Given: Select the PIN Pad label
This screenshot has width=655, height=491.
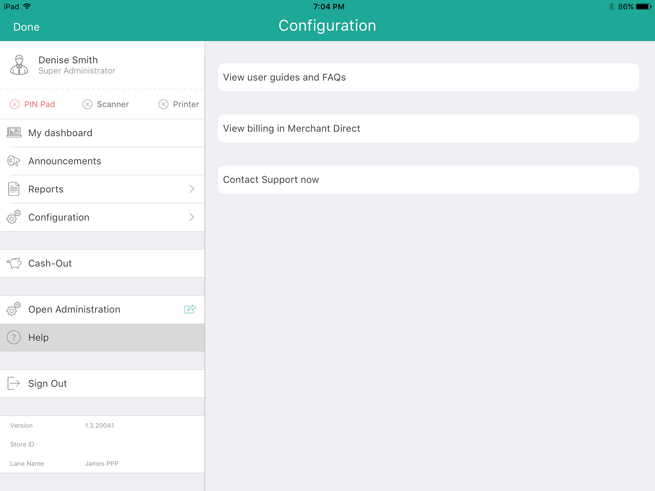Looking at the screenshot, I should (40, 104).
